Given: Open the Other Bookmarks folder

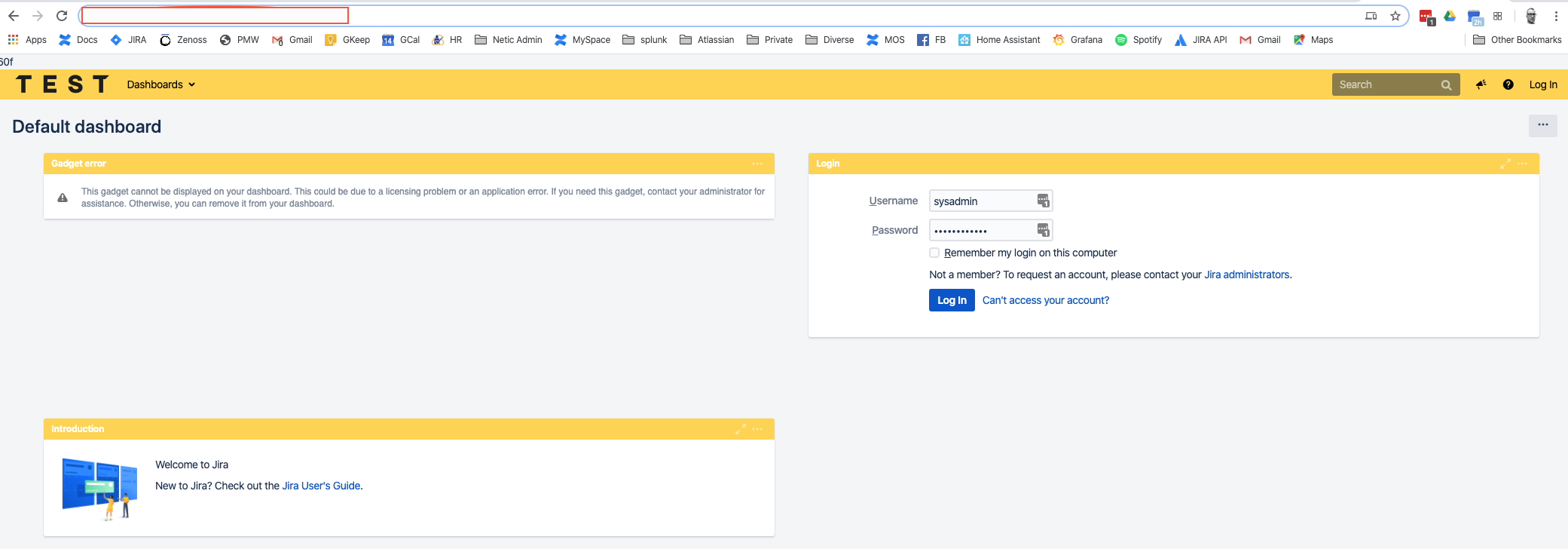Looking at the screenshot, I should tap(1517, 40).
